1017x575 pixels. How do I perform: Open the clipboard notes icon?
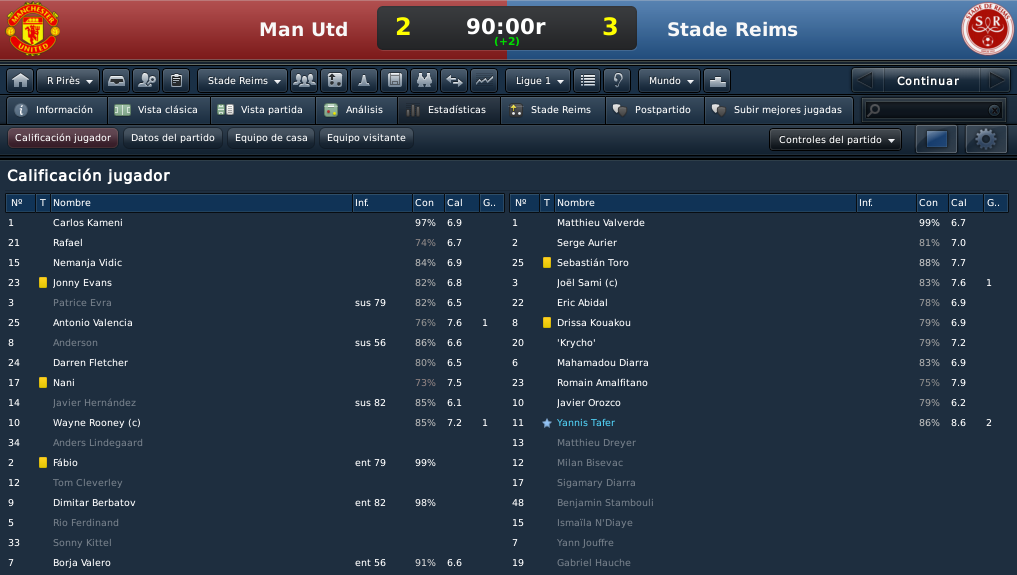pos(176,80)
